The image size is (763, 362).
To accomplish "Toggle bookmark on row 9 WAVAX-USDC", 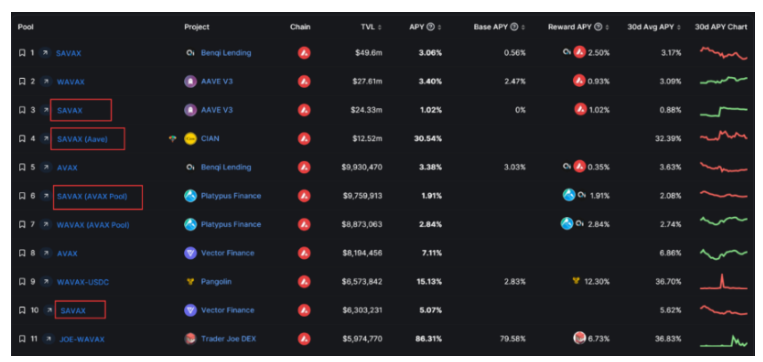I will point(22,282).
